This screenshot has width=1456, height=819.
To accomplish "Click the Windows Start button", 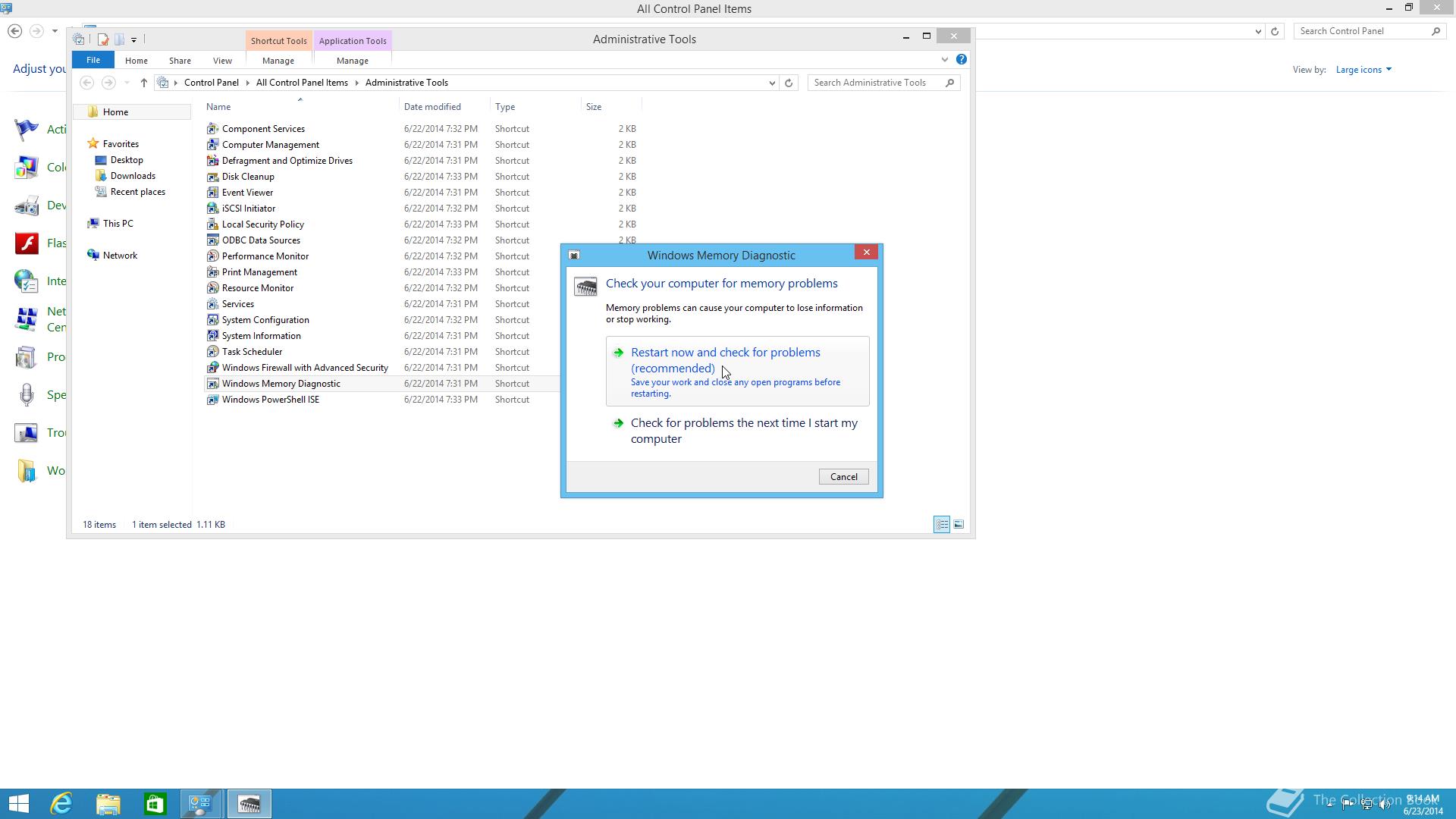I will coord(18,804).
